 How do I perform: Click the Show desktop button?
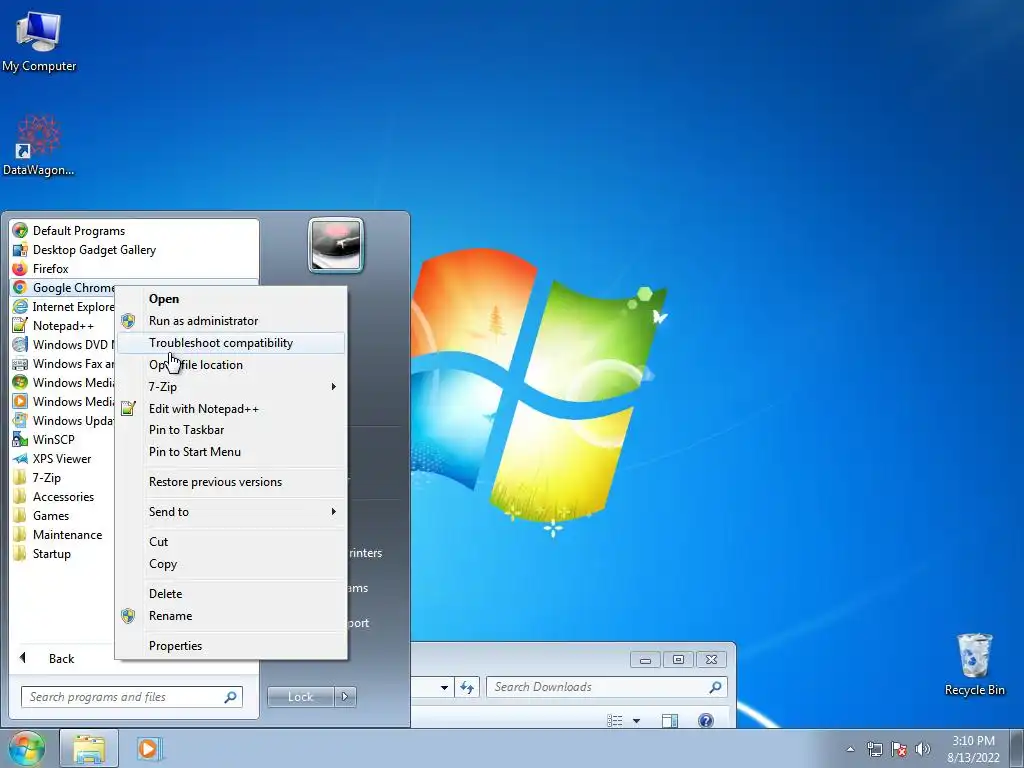click(x=1017, y=748)
